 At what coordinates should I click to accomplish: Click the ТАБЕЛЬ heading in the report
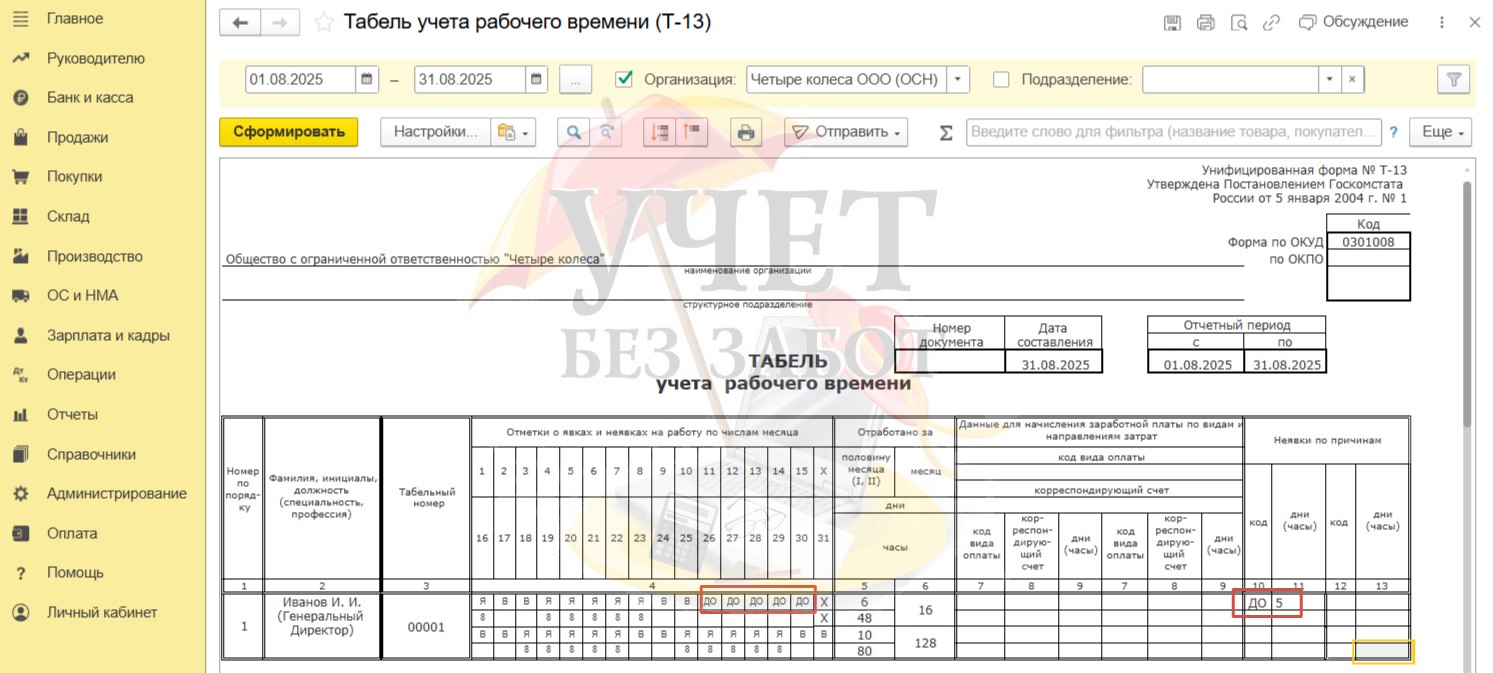pyautogui.click(x=788, y=362)
